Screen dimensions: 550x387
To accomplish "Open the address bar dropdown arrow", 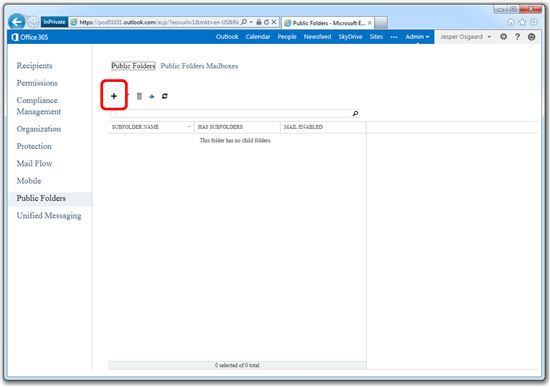I will (251, 22).
